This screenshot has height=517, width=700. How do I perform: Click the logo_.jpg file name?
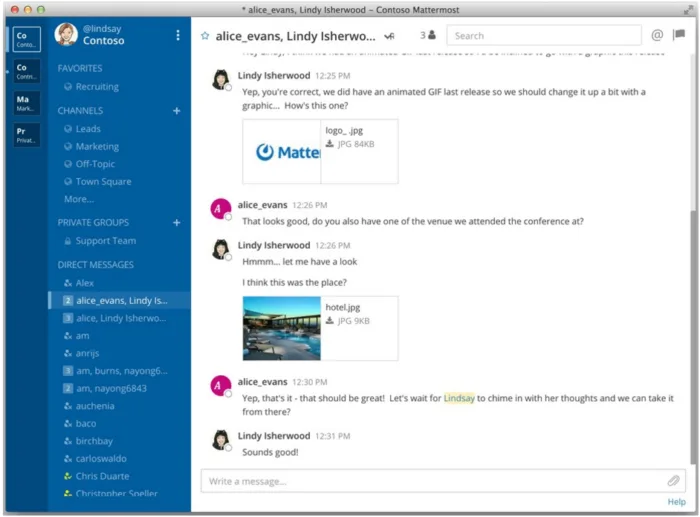(344, 130)
